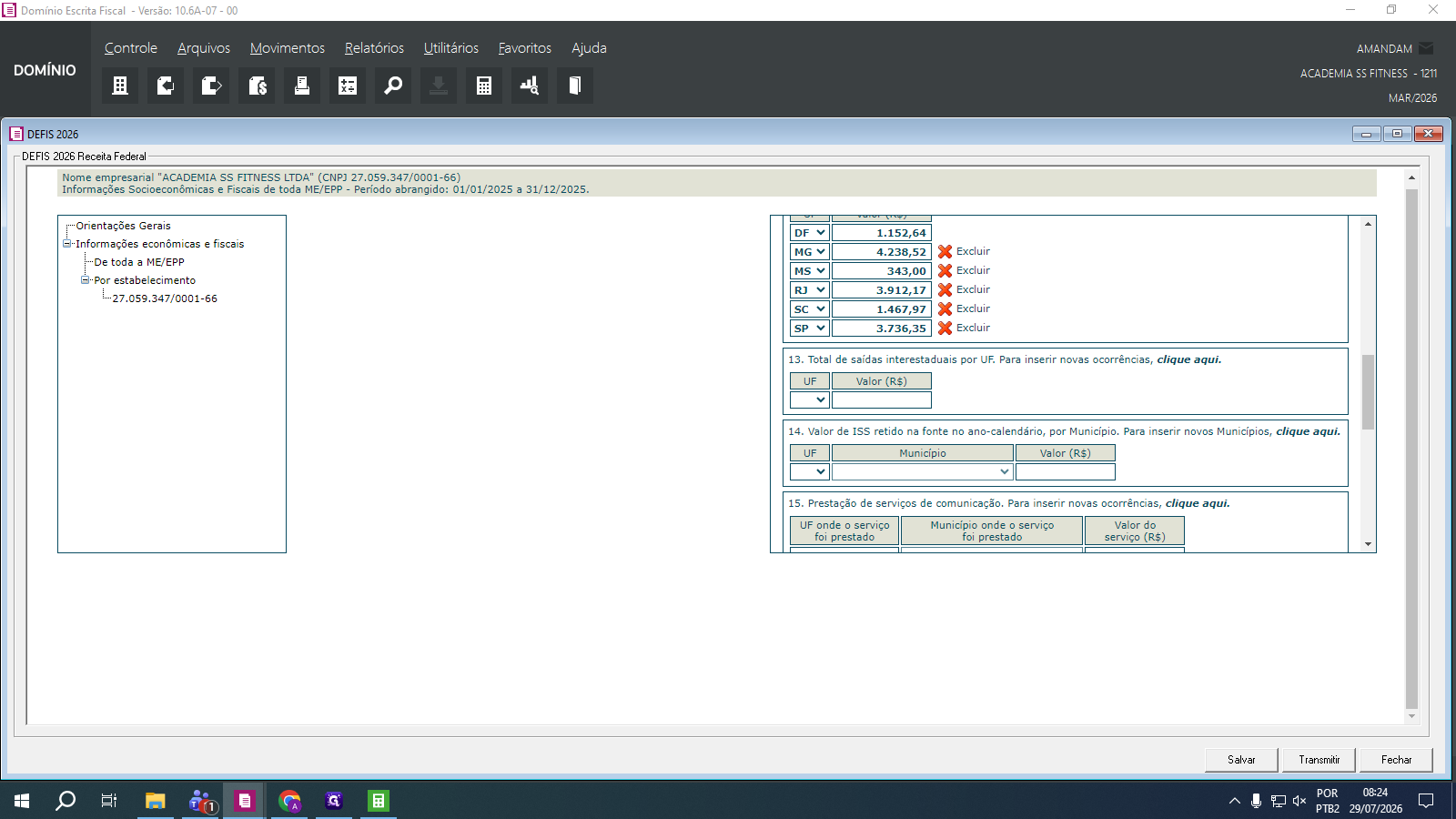Click empty Valor field in section 13
Screen dimensions: 1456x819
pos(882,399)
